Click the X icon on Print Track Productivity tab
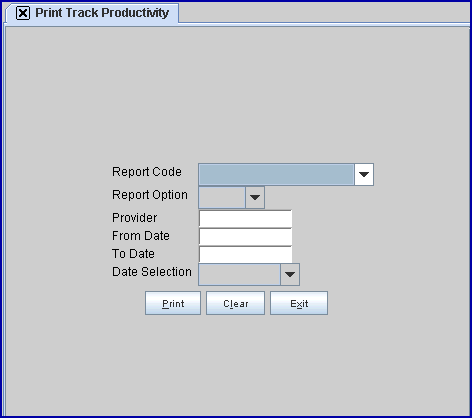The height and width of the screenshot is (418, 472). (23, 13)
